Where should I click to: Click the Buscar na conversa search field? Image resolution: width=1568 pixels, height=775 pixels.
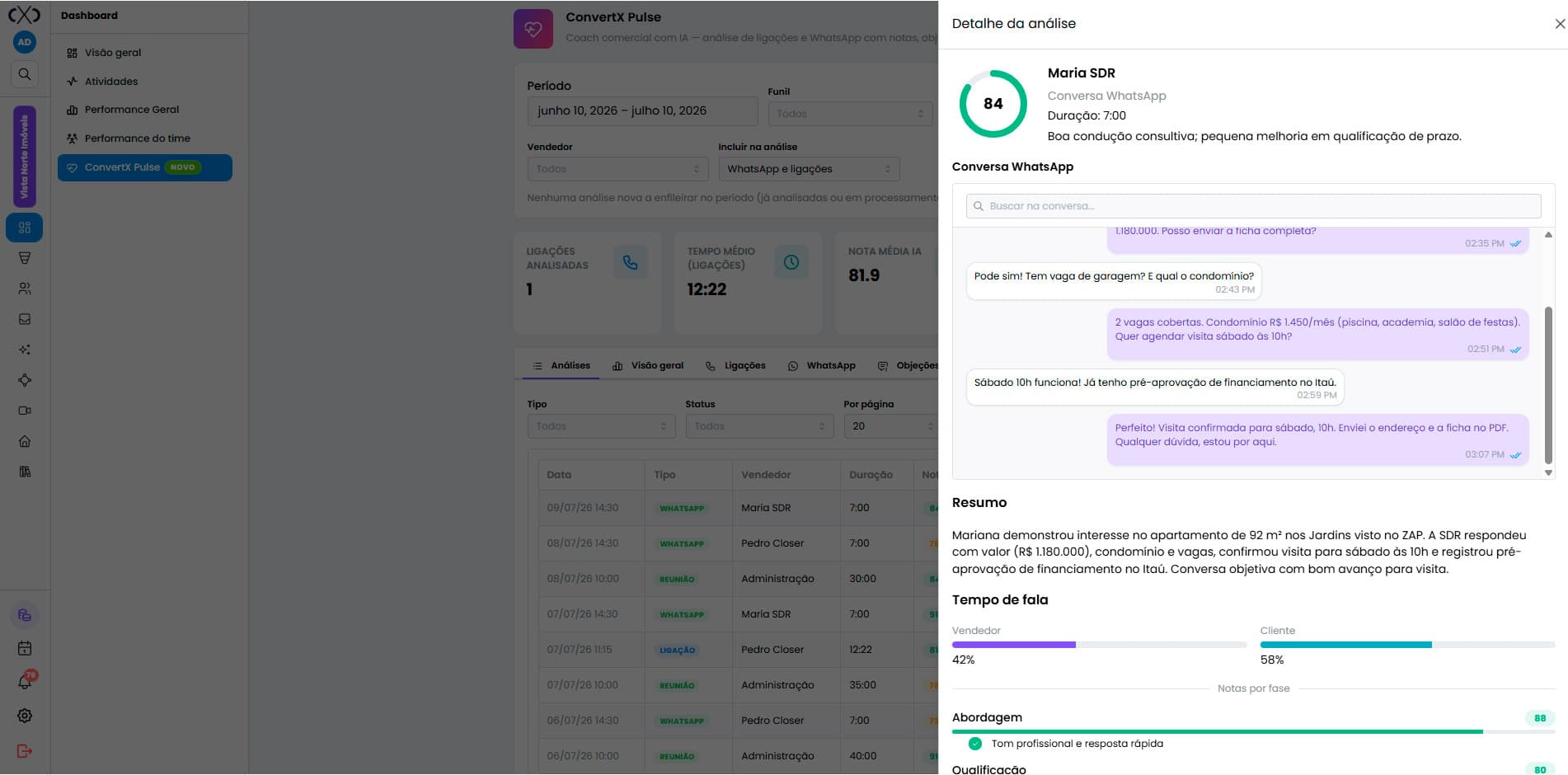pos(1253,206)
